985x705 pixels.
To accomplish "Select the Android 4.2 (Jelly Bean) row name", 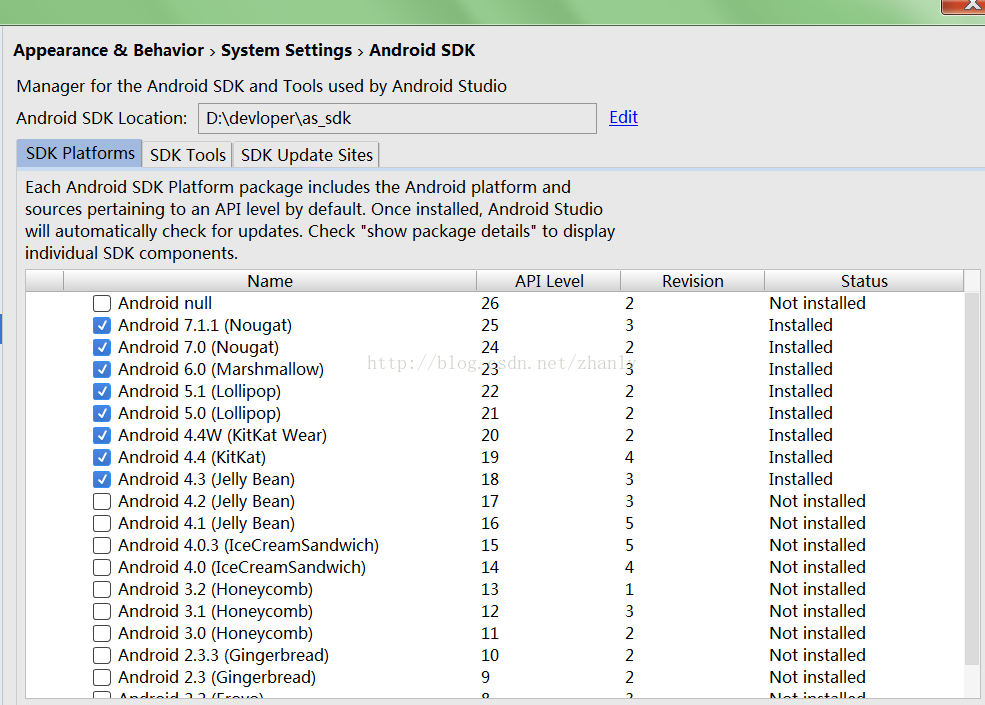I will (x=207, y=501).
